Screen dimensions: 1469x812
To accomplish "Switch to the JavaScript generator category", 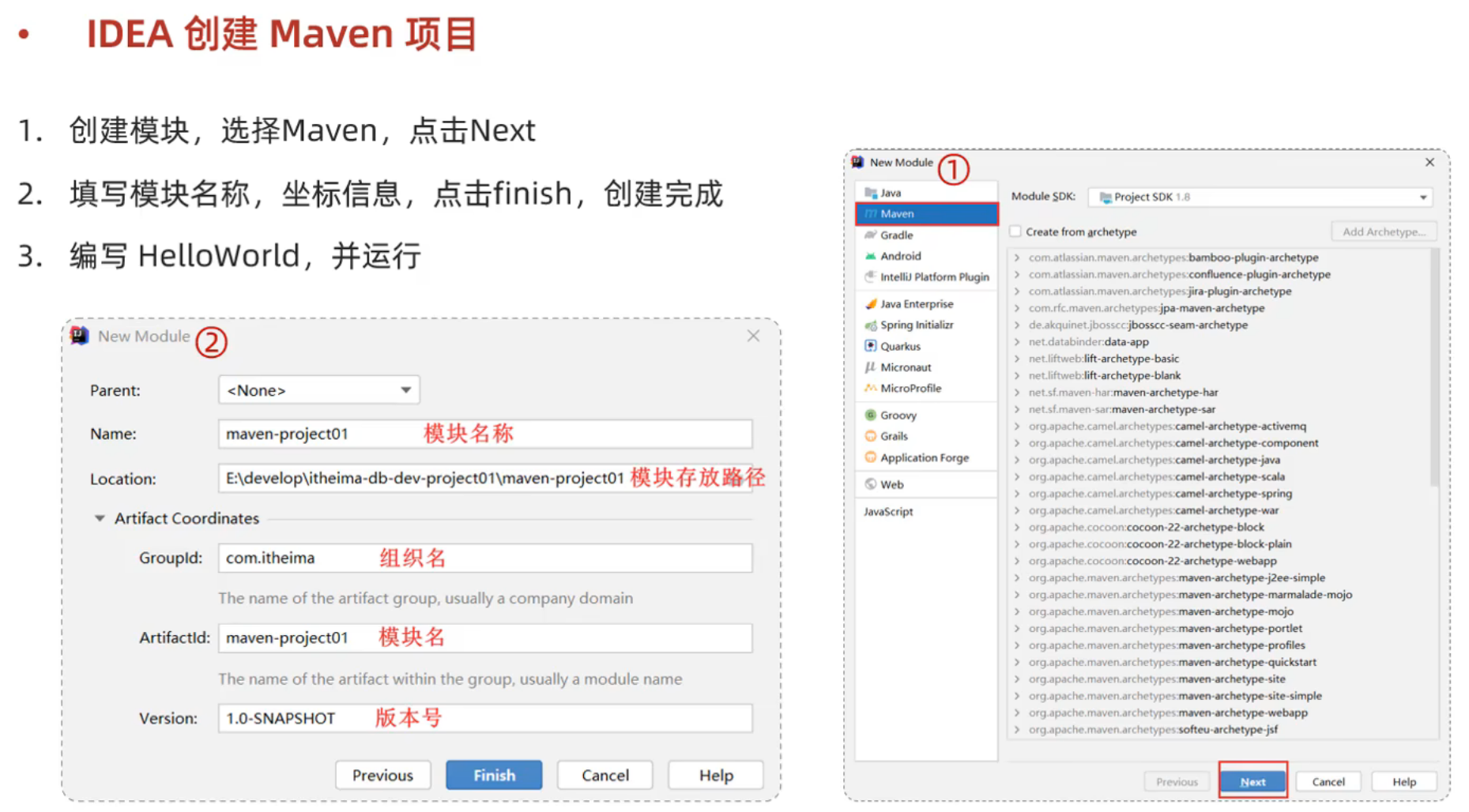I will (887, 511).
